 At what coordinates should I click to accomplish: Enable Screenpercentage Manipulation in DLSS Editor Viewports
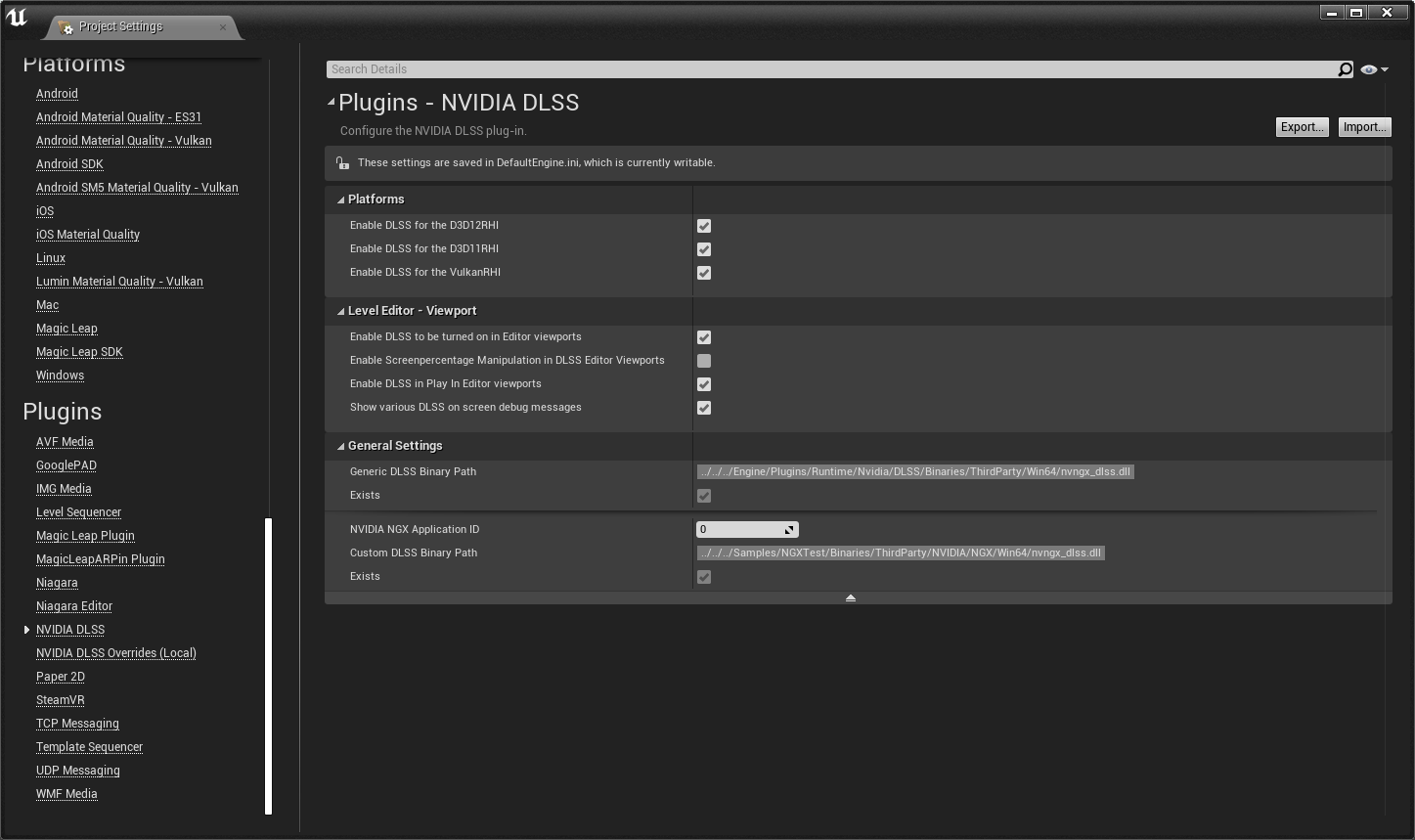704,361
